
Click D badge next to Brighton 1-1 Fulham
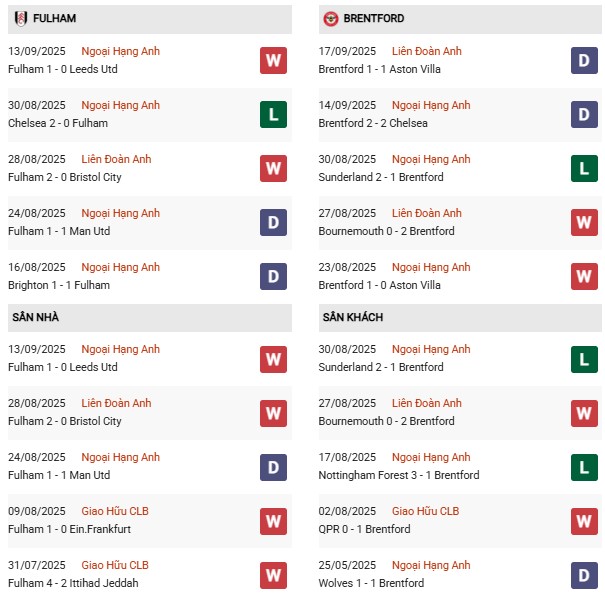pos(273,277)
